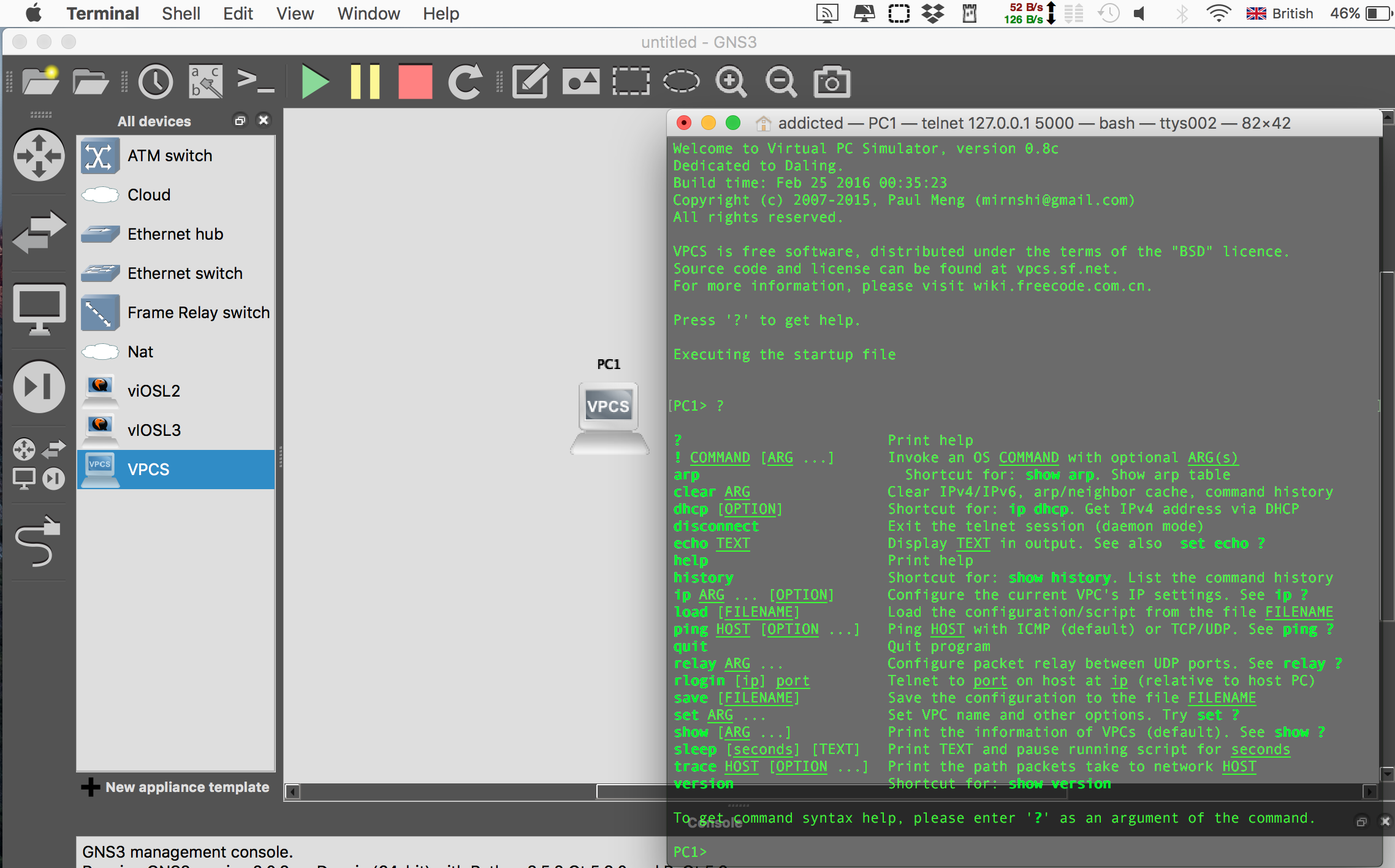Toggle show interface labels icon
This screenshot has width=1395, height=868.
(206, 82)
